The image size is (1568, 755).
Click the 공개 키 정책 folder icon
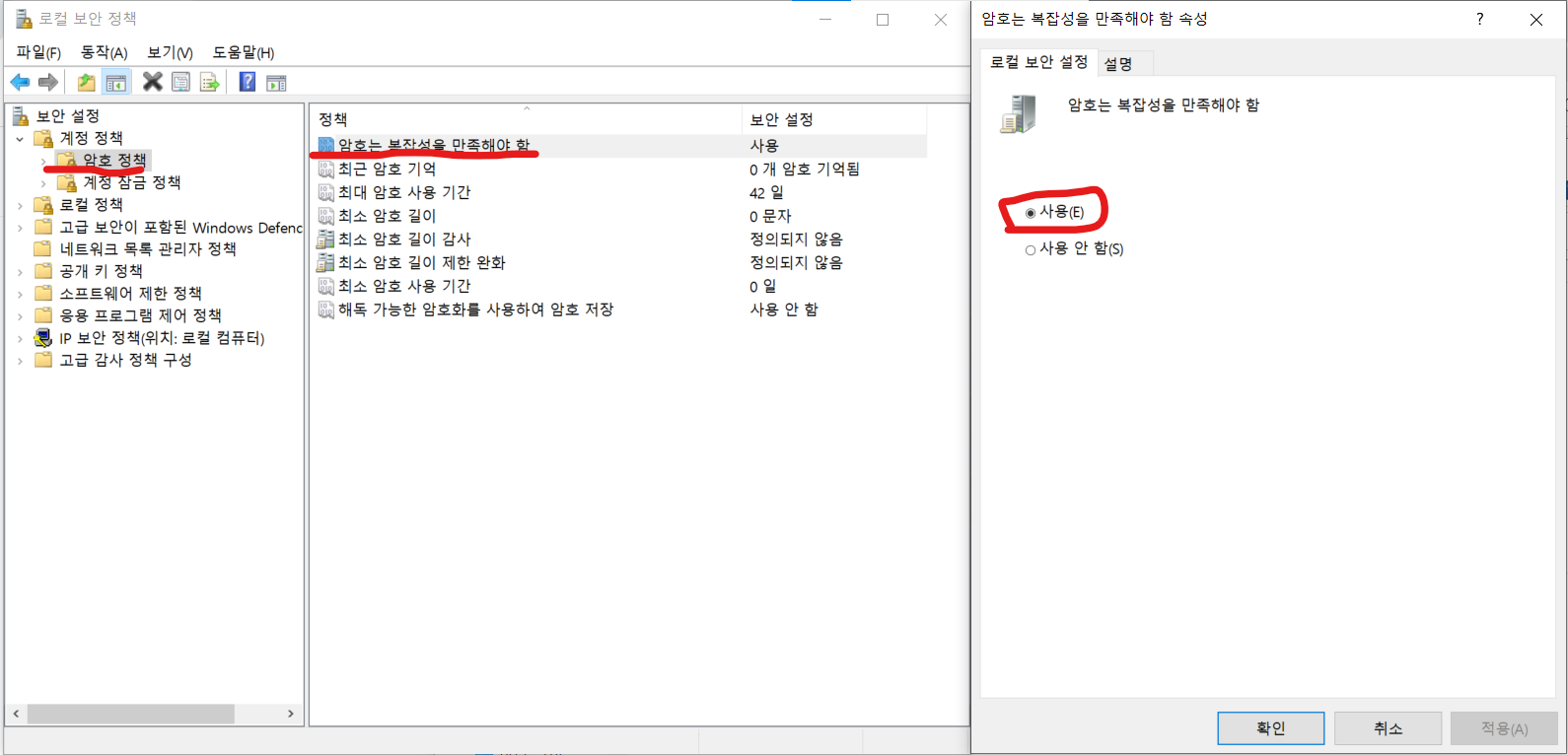(43, 271)
